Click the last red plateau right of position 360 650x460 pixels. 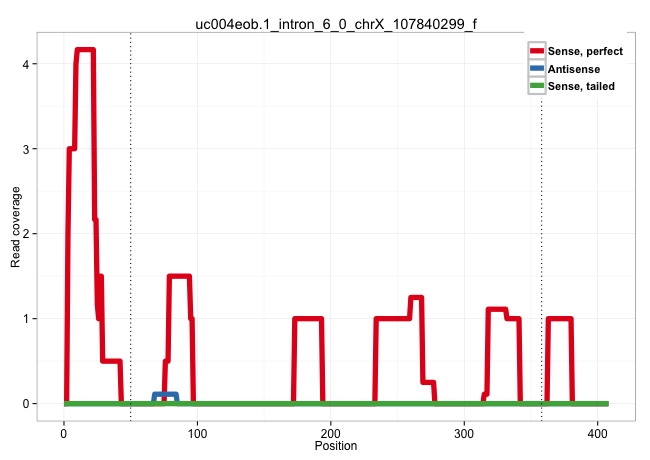coord(560,319)
